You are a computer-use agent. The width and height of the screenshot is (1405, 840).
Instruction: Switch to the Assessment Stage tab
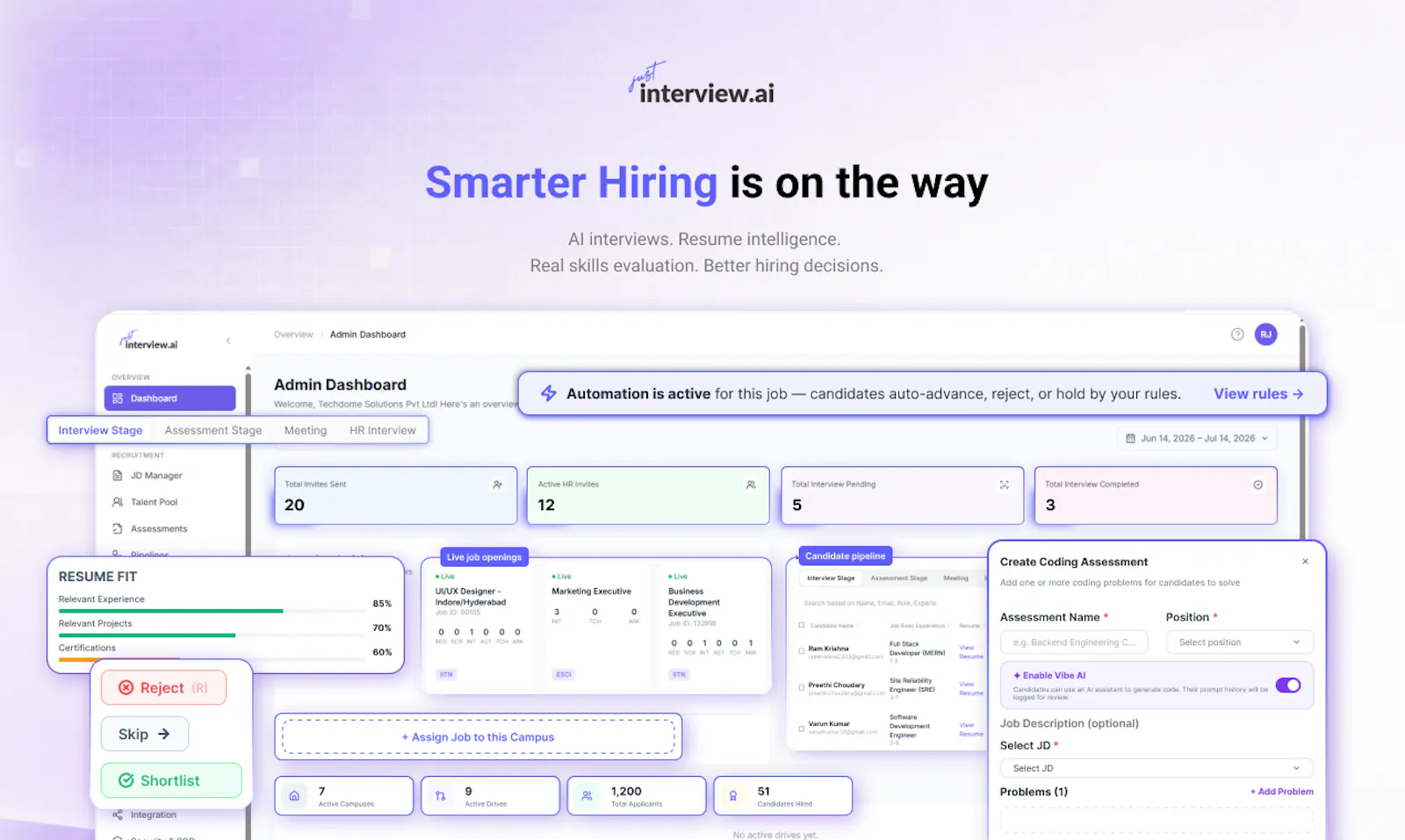[213, 430]
